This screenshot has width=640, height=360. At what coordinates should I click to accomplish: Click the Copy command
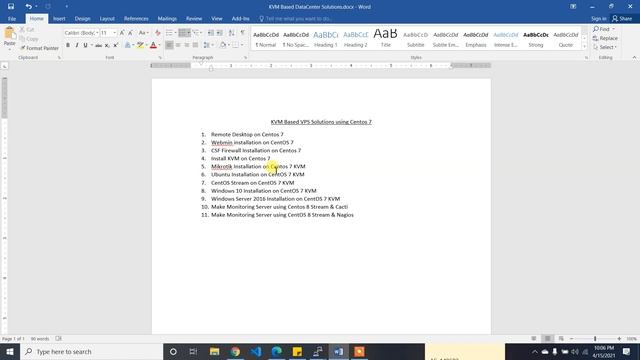pos(29,39)
